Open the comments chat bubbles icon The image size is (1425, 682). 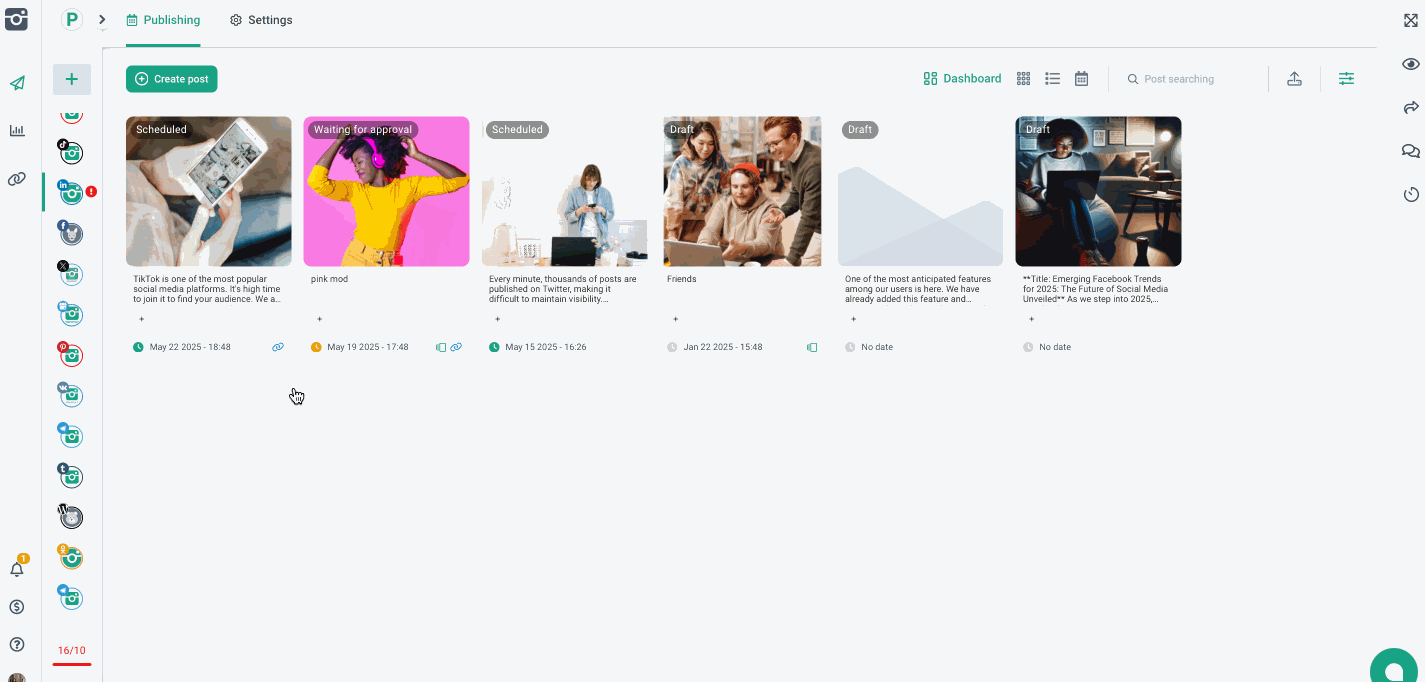(x=1410, y=151)
